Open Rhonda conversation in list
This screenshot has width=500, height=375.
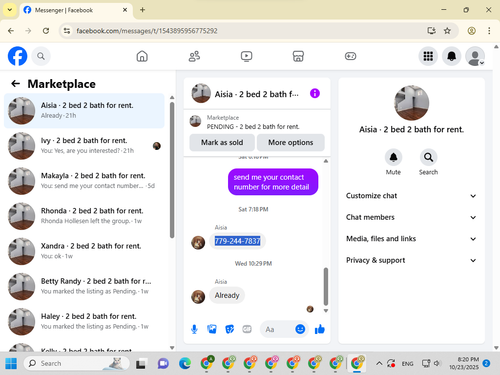click(x=84, y=216)
